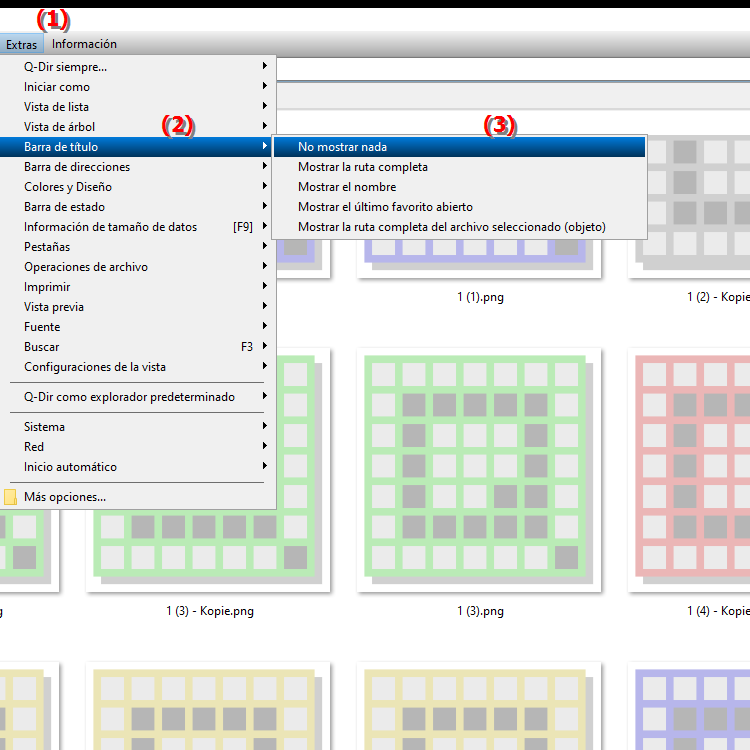Open Información de tamaño de datos
Screen dimensions: 750x750
pos(138,227)
